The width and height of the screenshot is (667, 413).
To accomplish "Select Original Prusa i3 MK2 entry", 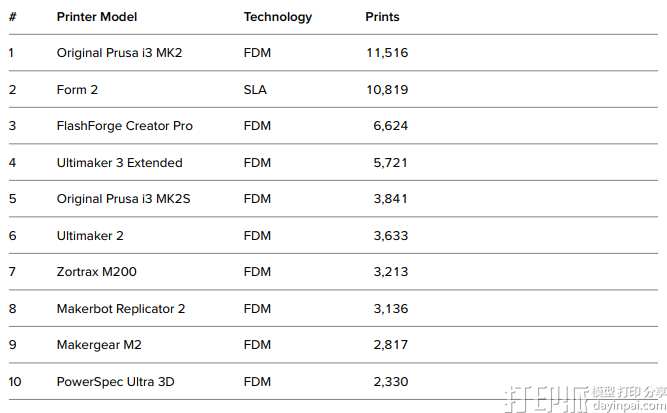I will click(119, 53).
